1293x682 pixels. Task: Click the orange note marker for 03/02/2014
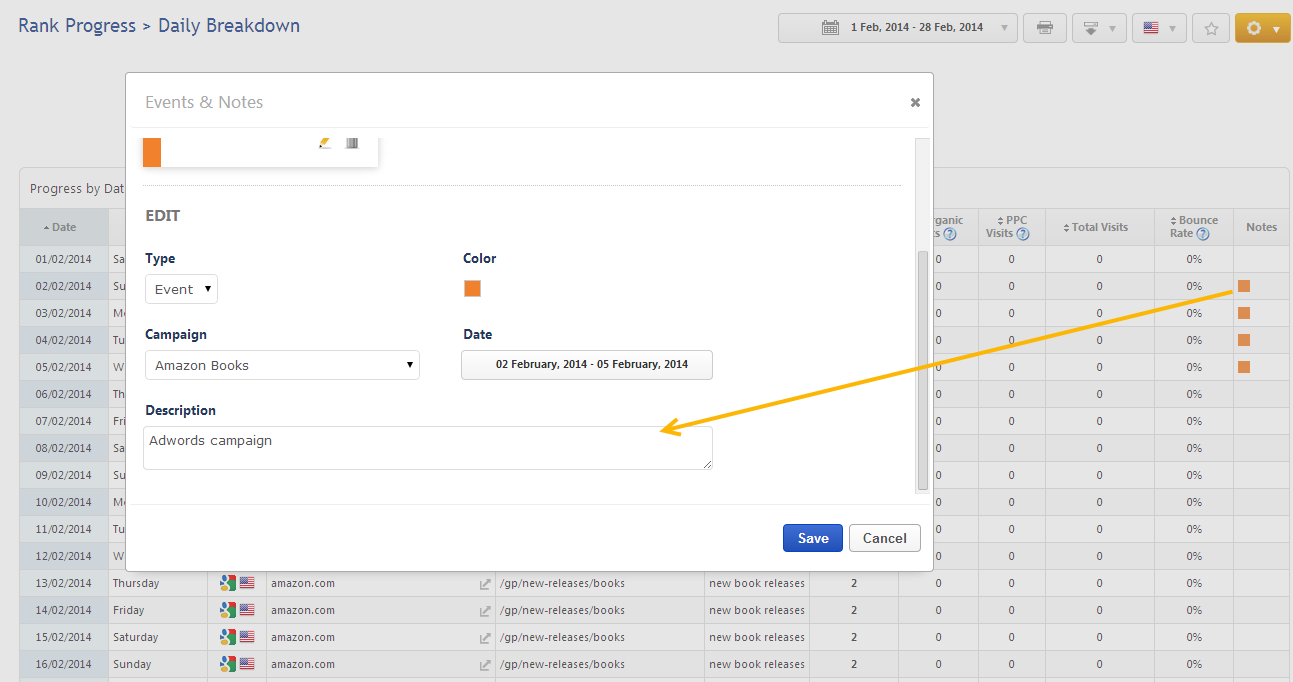1244,313
